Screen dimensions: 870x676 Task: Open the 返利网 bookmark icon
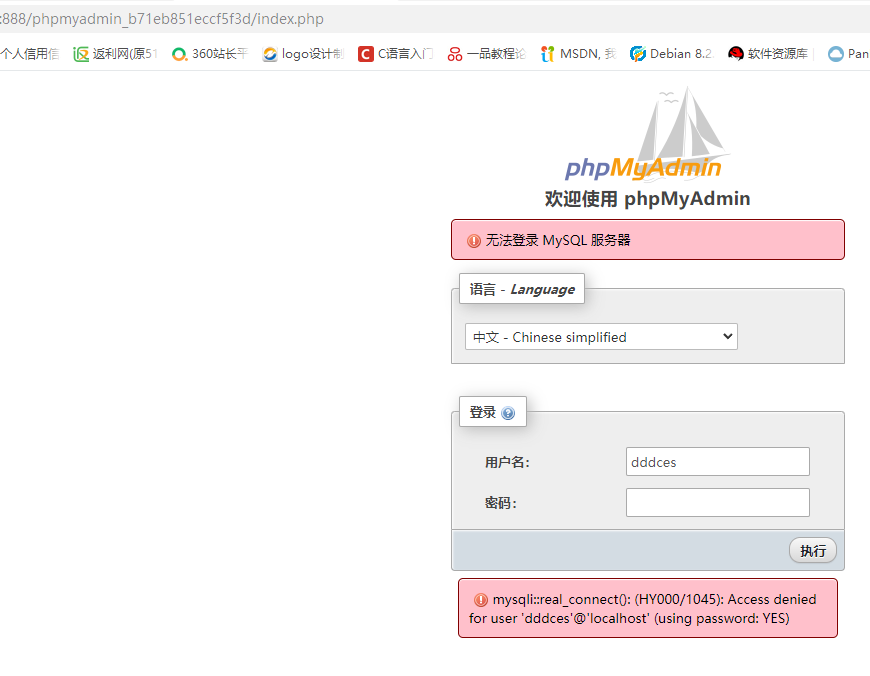[81, 54]
